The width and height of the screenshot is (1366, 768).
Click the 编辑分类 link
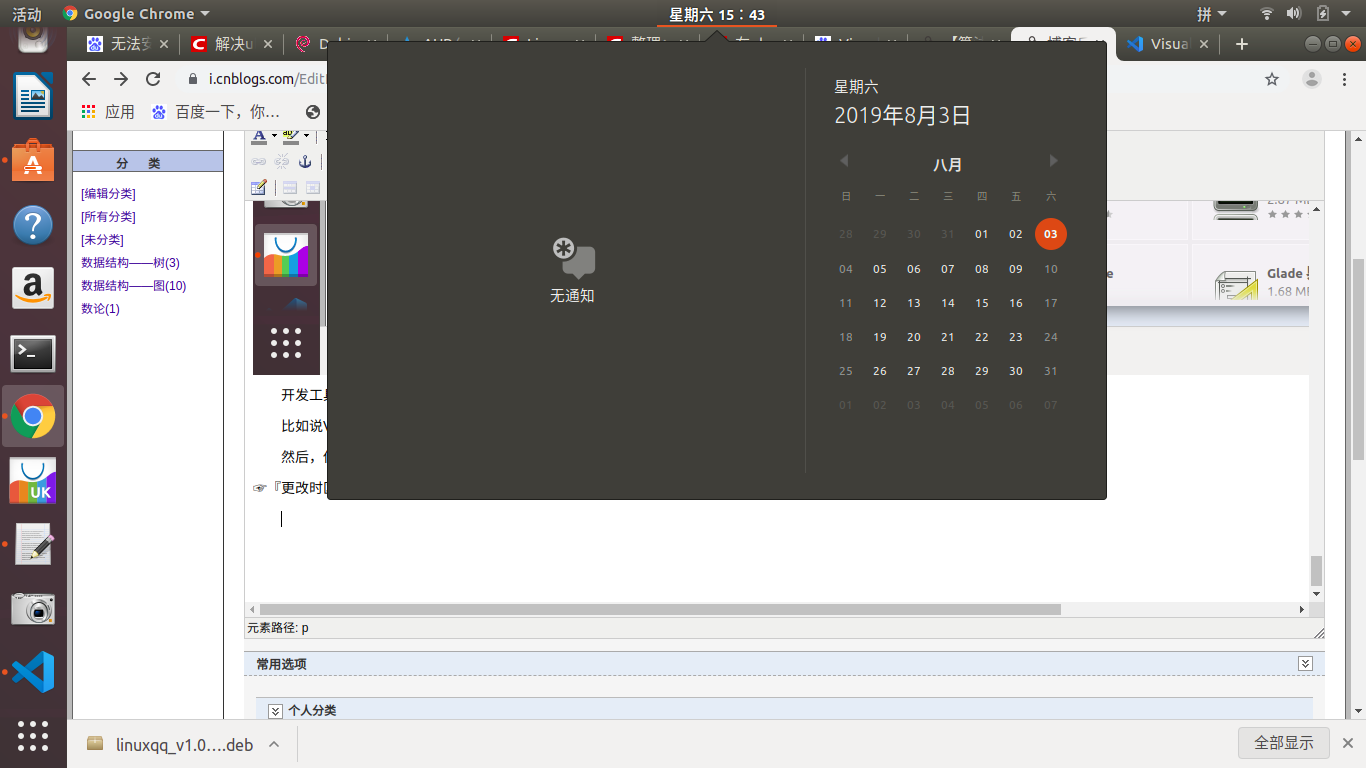pos(108,194)
